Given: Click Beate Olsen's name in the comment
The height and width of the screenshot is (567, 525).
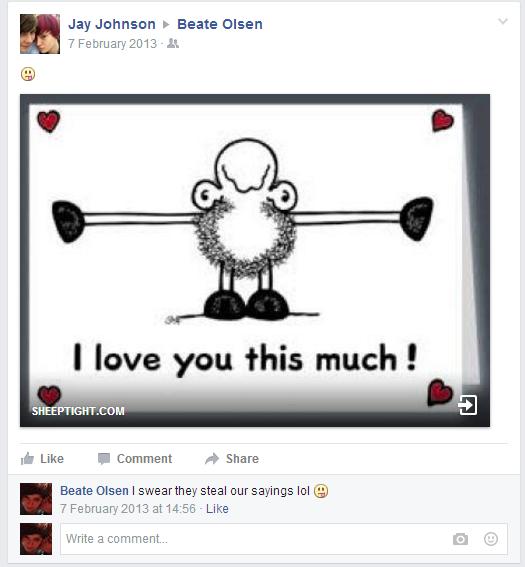Looking at the screenshot, I should pyautogui.click(x=94, y=491).
